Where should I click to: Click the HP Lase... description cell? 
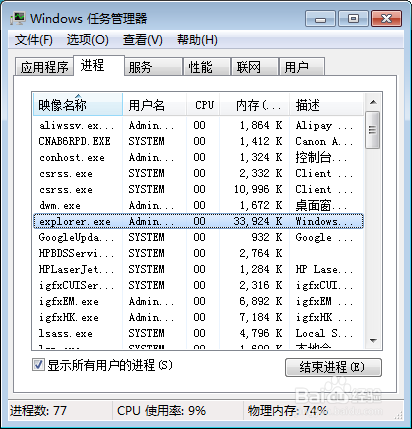(x=324, y=269)
